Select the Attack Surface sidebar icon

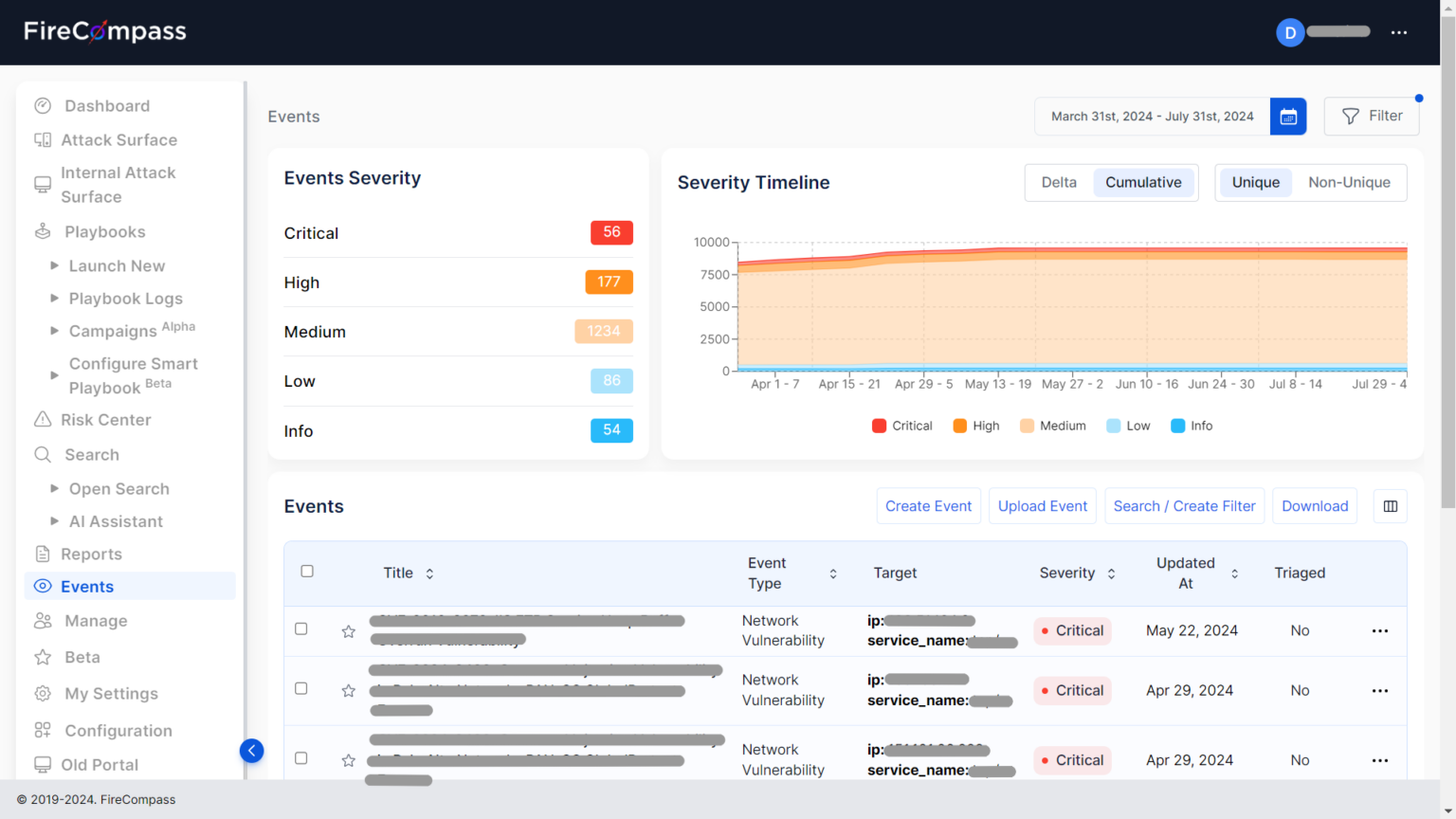pos(42,139)
